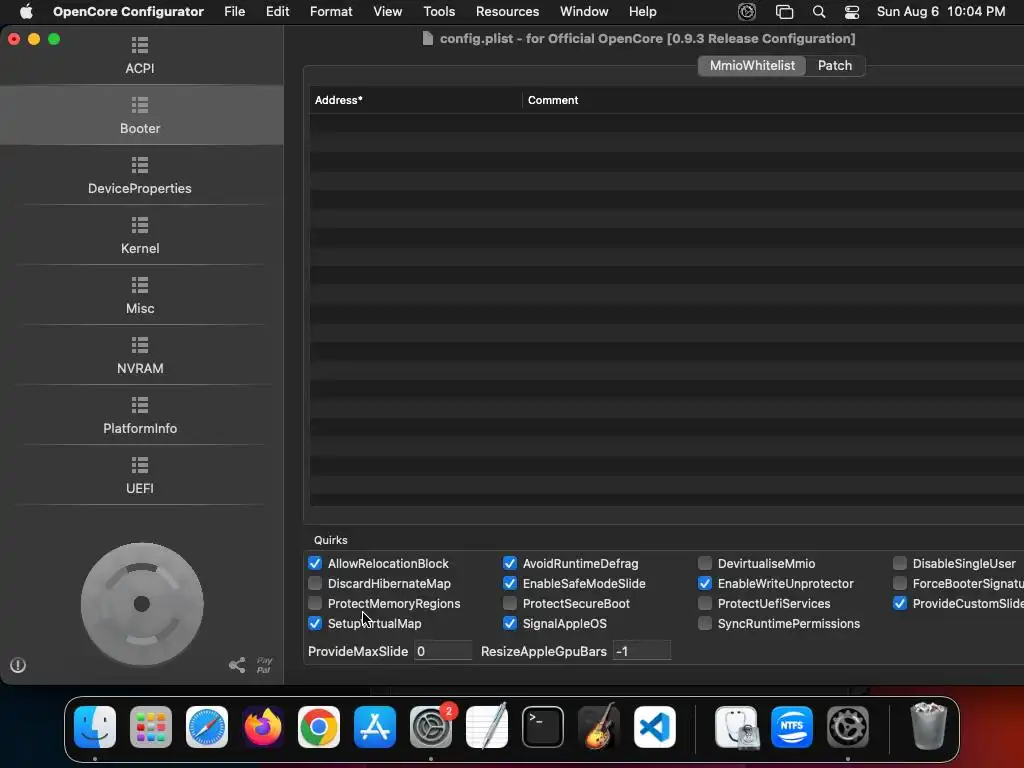
Task: Launch Terminal from the Dock
Action: (543, 727)
